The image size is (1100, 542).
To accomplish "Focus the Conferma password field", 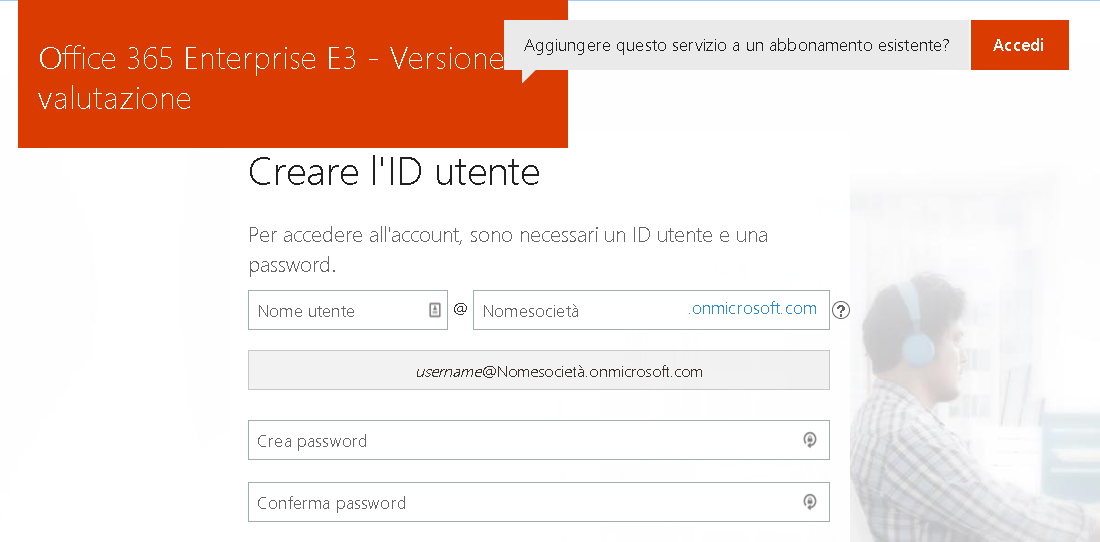I will coord(539,502).
